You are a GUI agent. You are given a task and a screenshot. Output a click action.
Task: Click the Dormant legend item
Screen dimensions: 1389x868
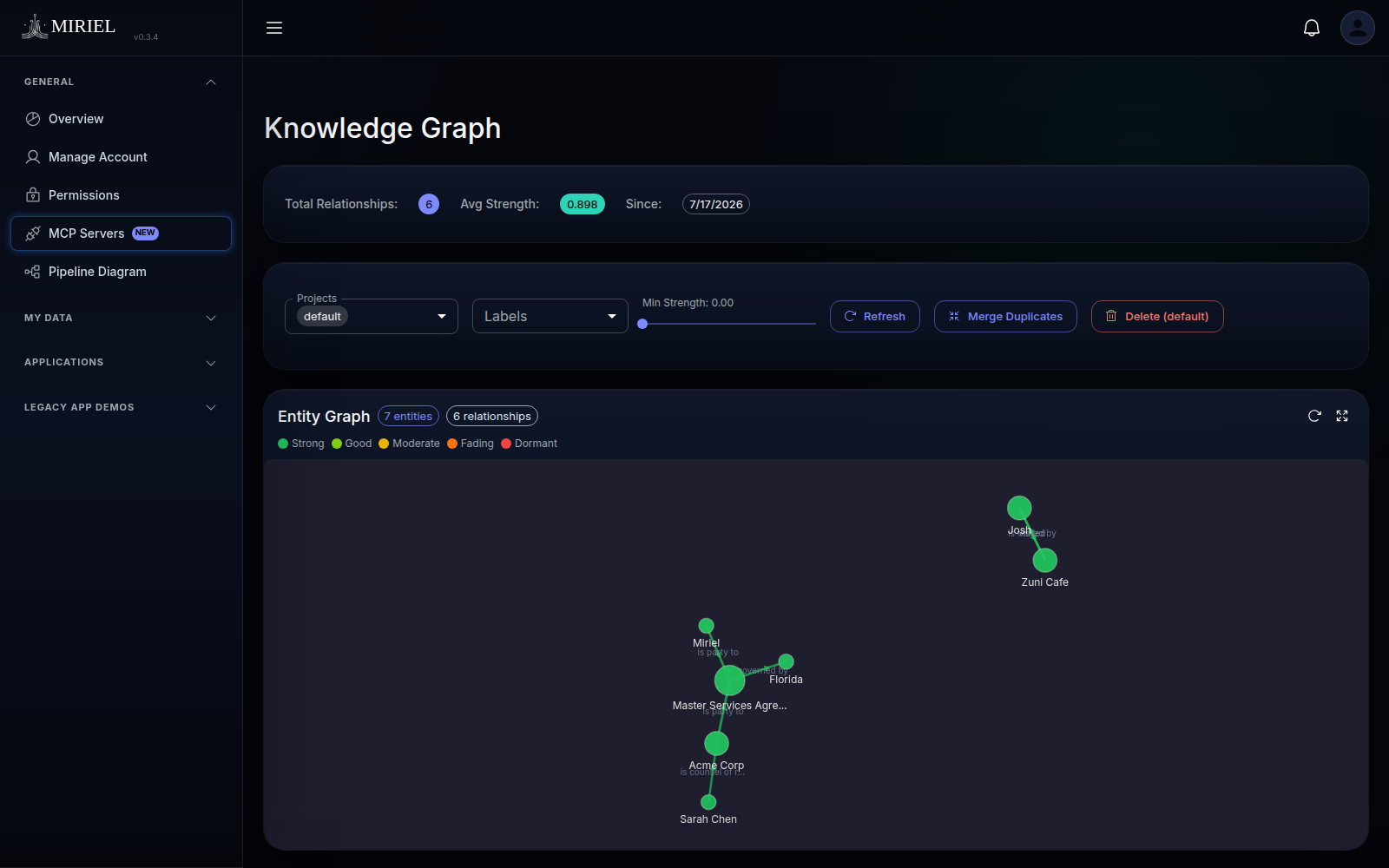pyautogui.click(x=530, y=444)
